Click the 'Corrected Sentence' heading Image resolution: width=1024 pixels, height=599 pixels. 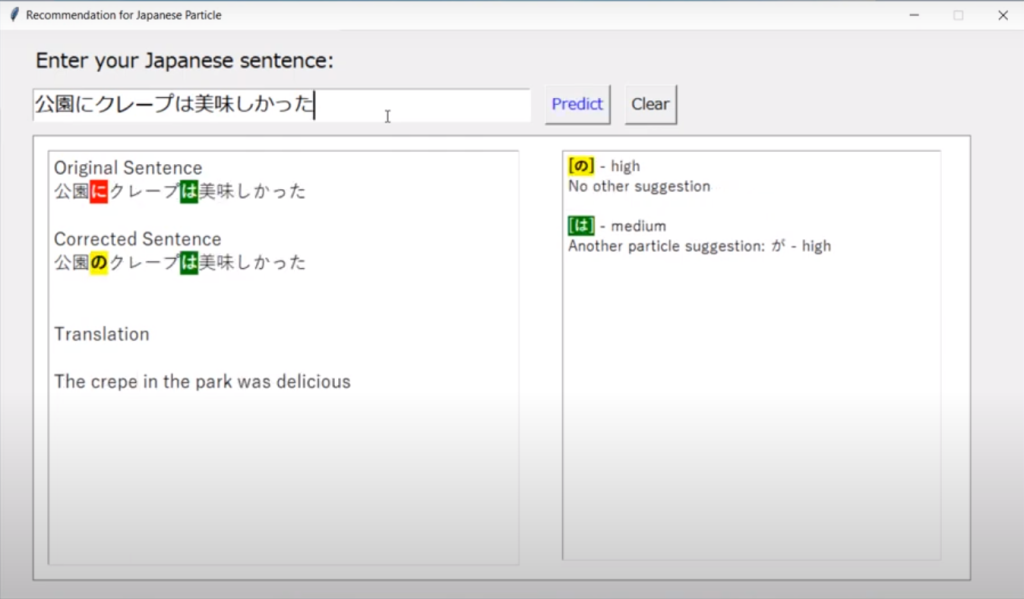tap(138, 239)
